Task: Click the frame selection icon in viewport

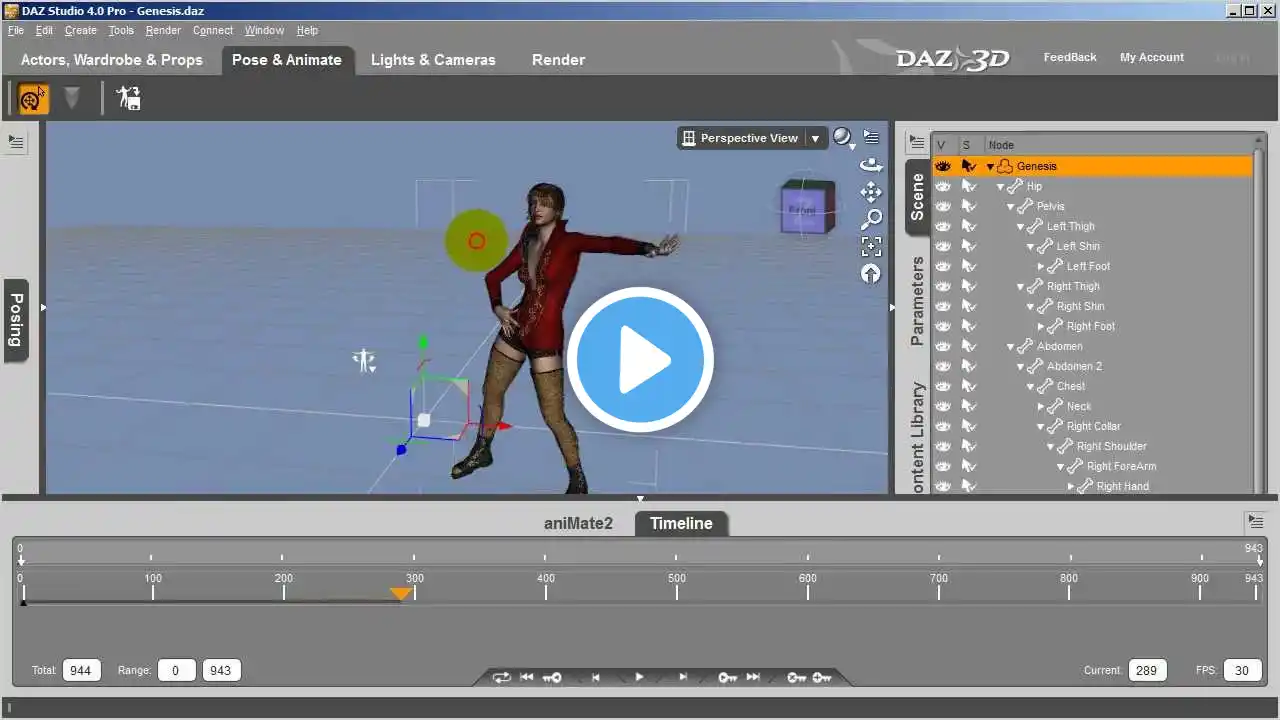Action: [871, 245]
